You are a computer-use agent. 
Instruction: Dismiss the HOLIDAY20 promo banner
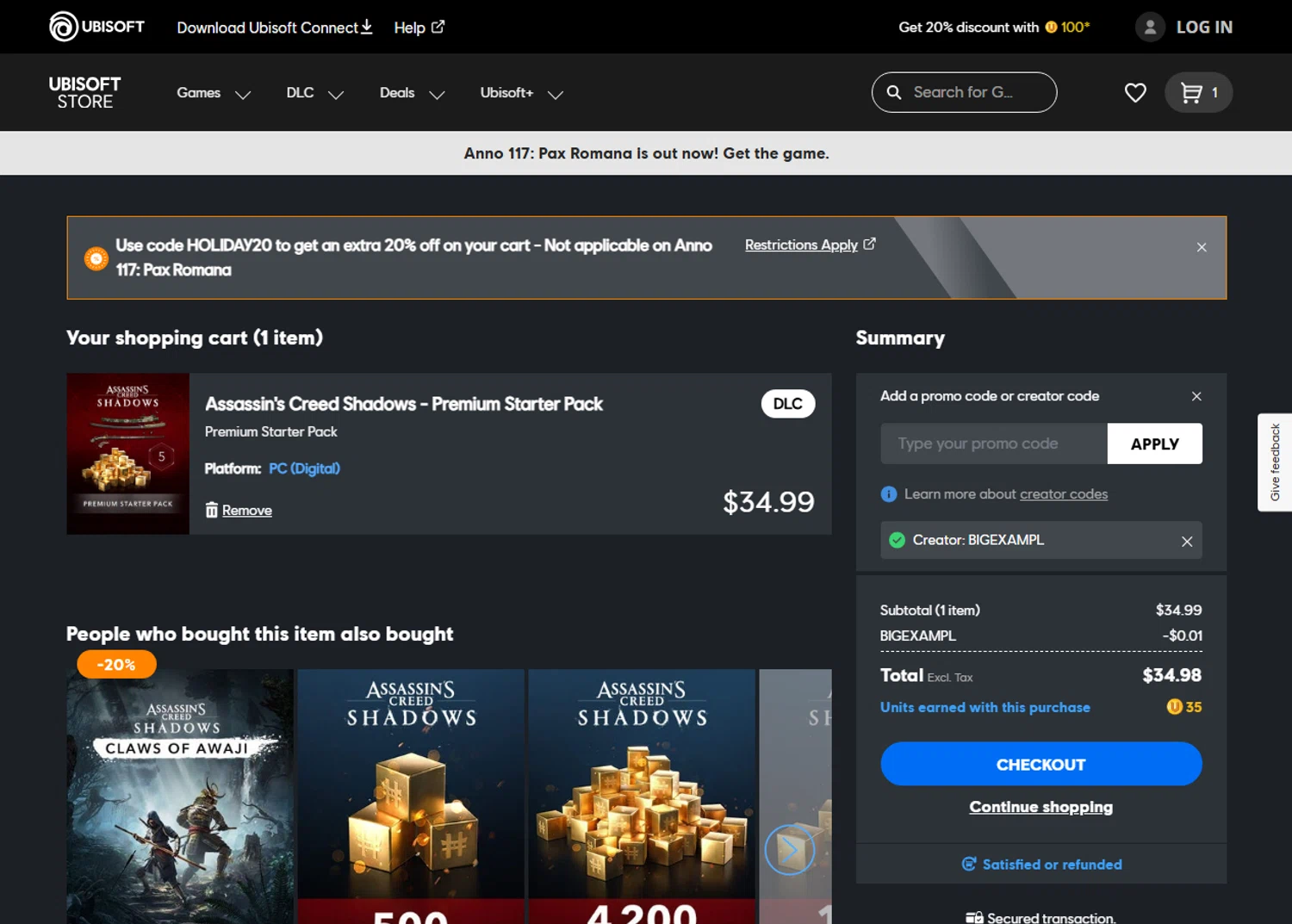coord(1202,247)
